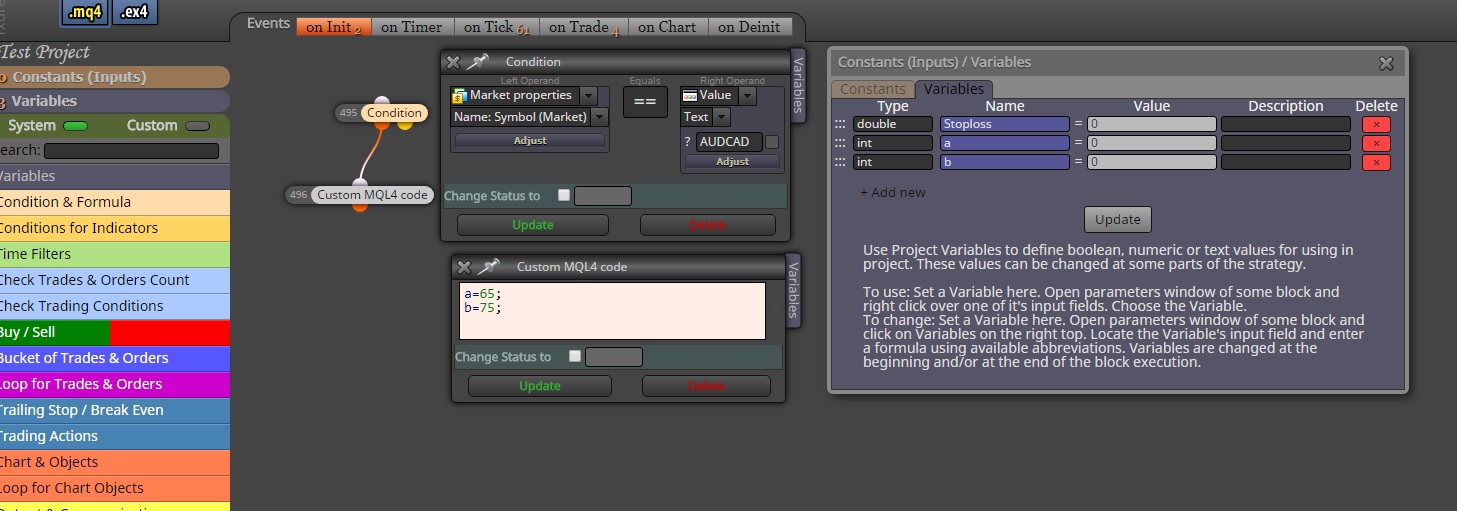
Task: Delete the variable b row
Action: [x=1376, y=162]
